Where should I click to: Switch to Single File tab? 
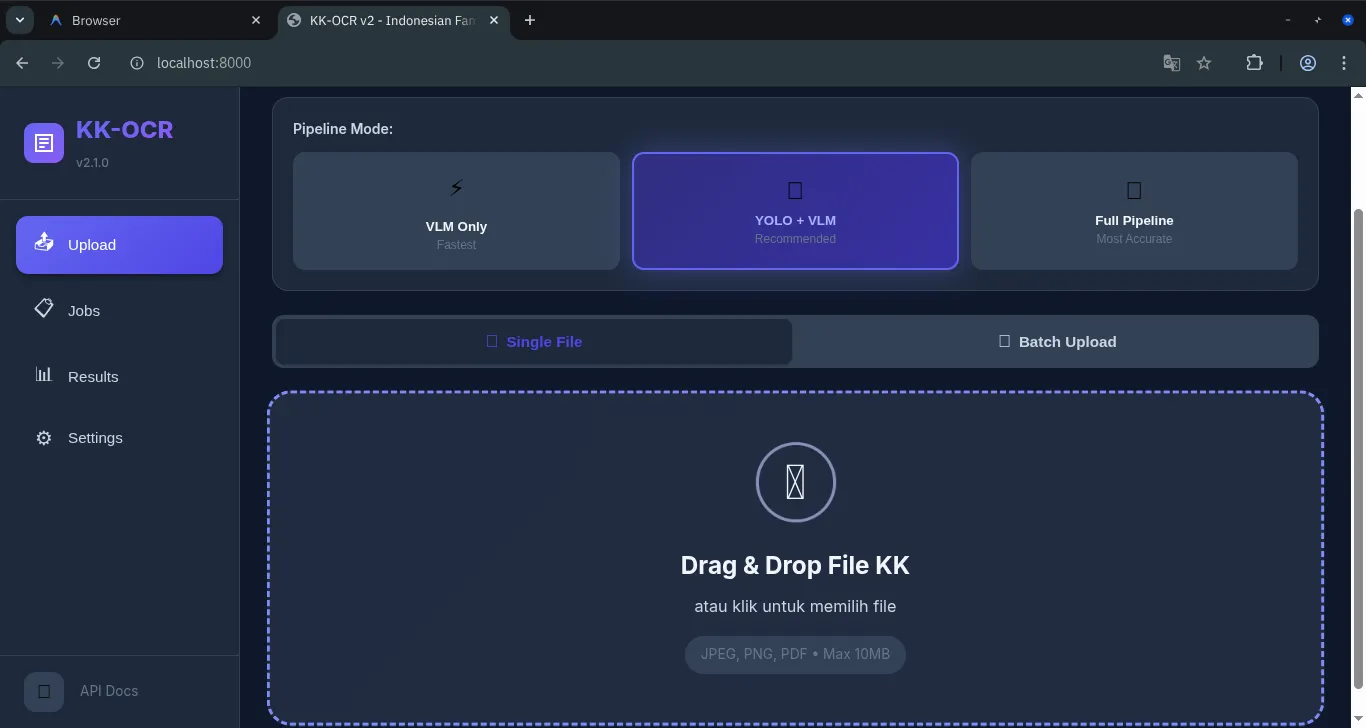tap(534, 342)
